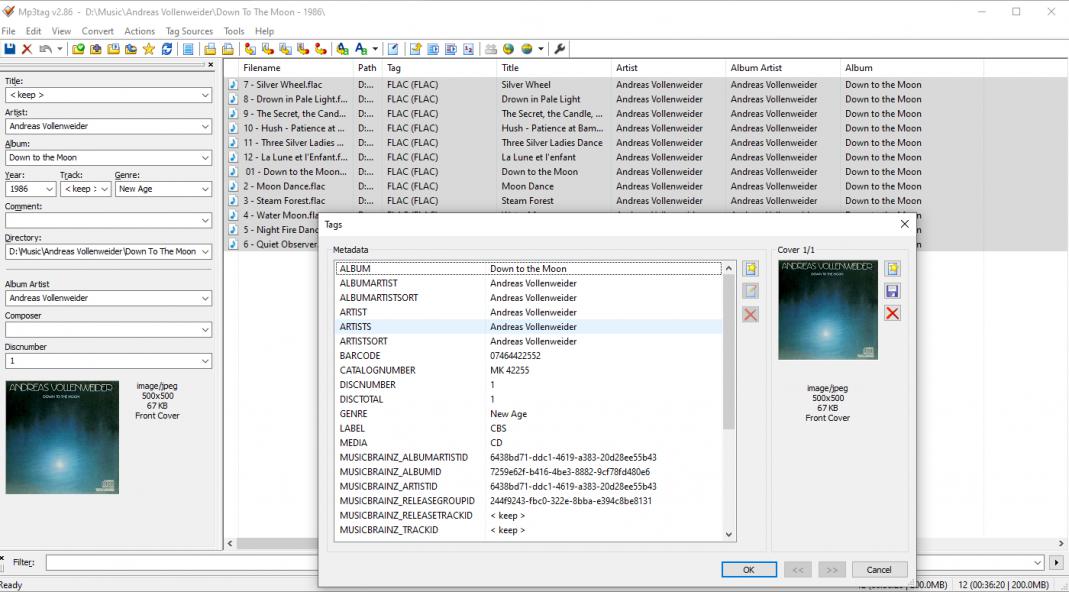Image resolution: width=1069 pixels, height=592 pixels.
Task: Click the save cover floppy icon in the Tags dialog
Action: click(x=893, y=291)
